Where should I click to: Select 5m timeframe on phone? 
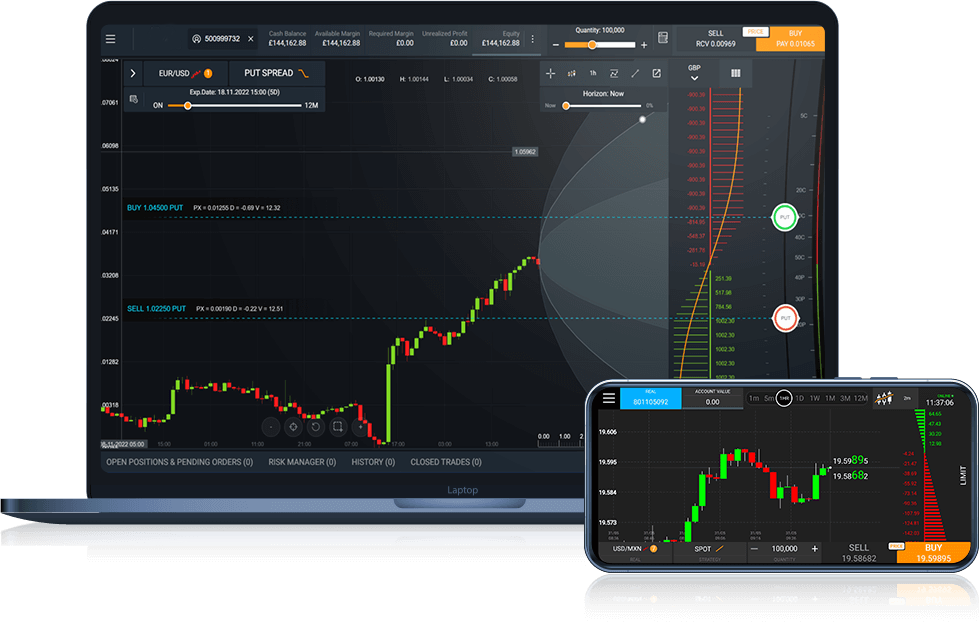click(x=769, y=398)
